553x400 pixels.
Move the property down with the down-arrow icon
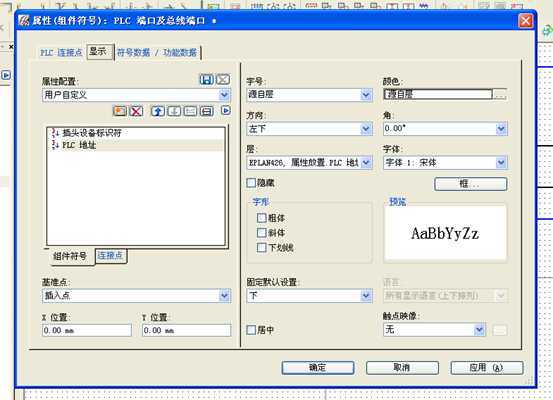point(174,111)
